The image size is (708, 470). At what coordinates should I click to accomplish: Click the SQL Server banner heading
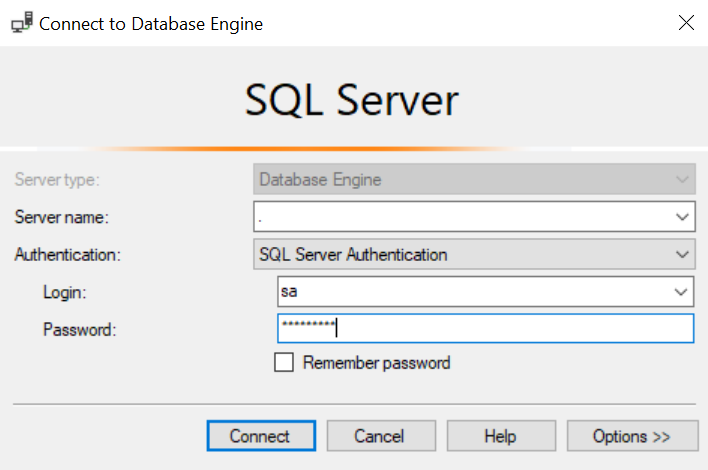(352, 101)
